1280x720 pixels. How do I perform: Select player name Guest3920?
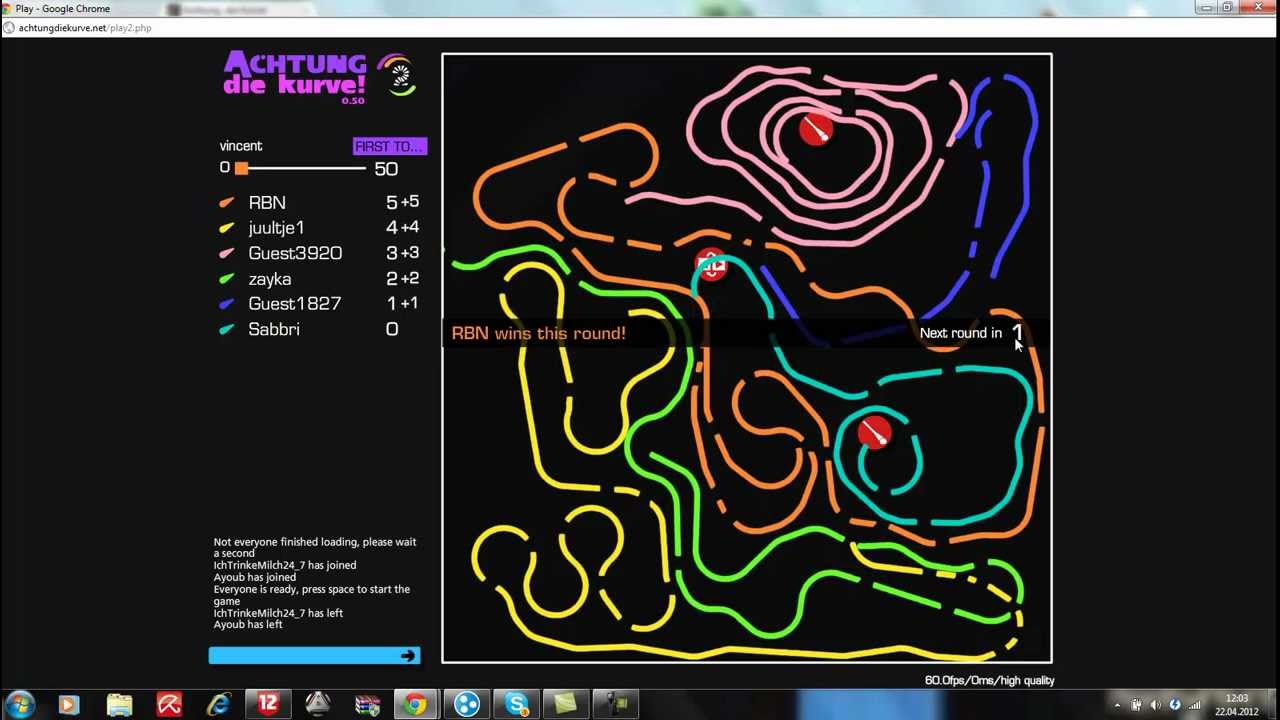[295, 253]
